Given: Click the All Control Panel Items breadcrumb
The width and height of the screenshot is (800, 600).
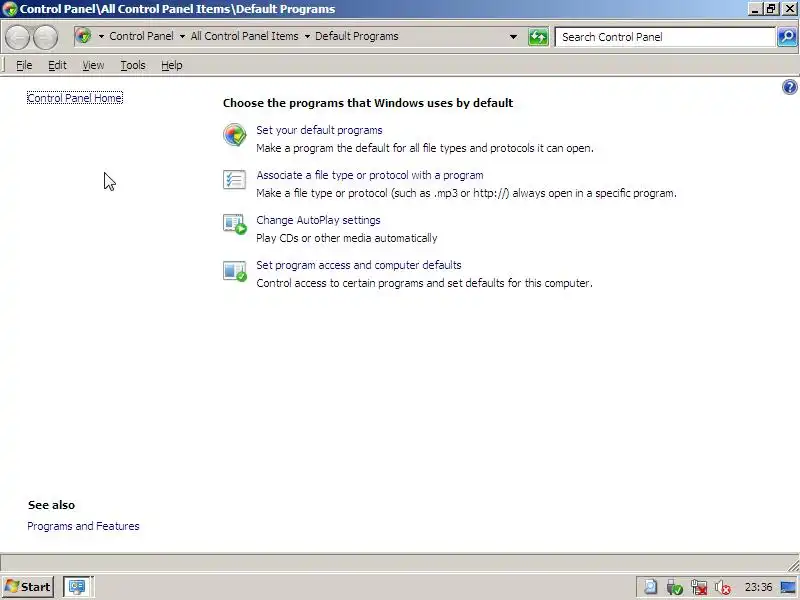Looking at the screenshot, I should point(244,36).
